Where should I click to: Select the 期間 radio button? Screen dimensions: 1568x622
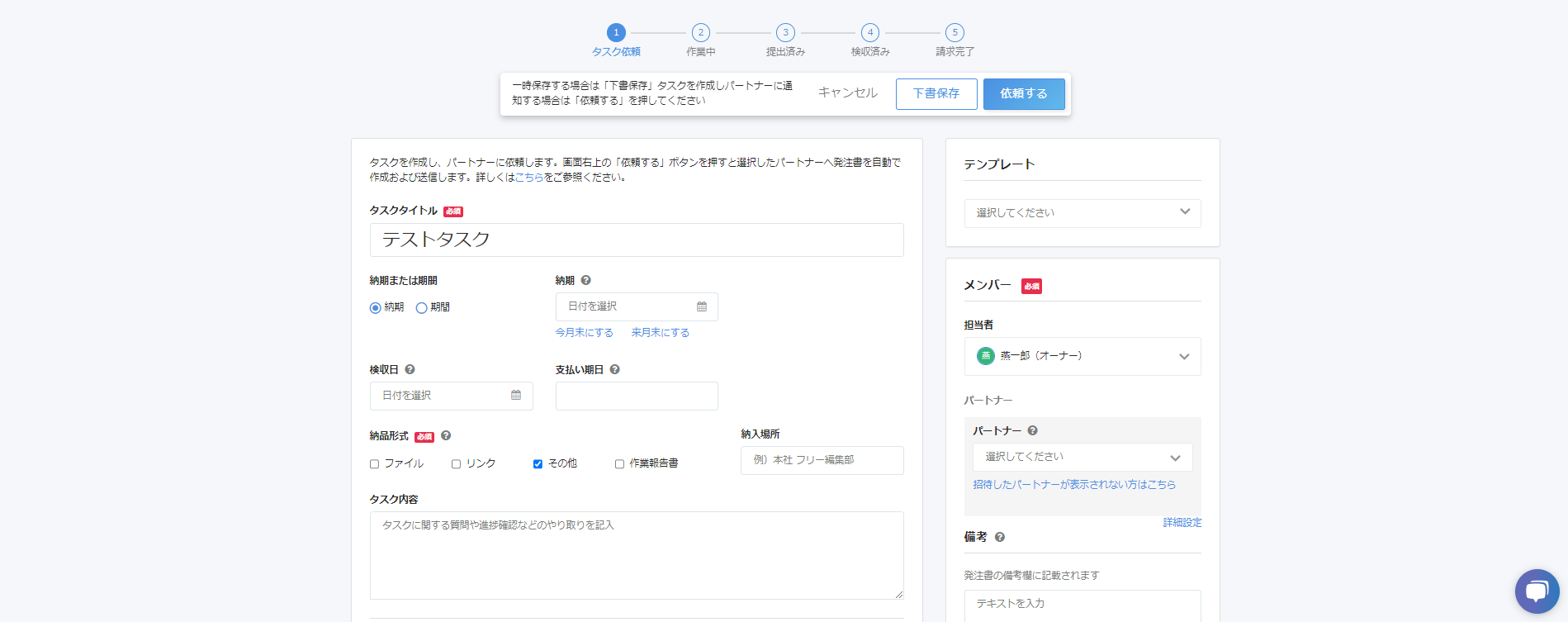click(x=421, y=308)
